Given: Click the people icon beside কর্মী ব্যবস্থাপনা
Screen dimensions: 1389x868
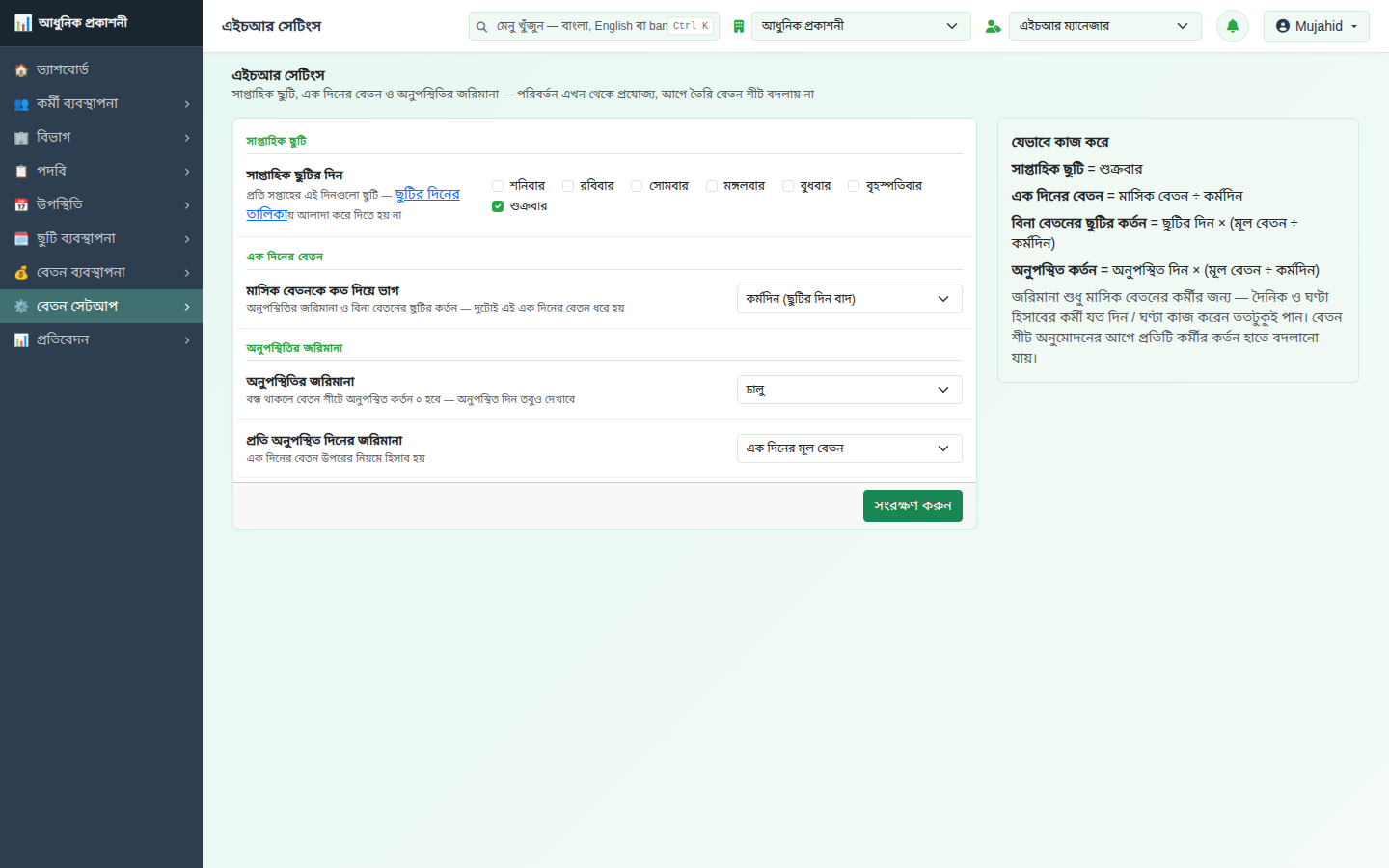Looking at the screenshot, I should pos(21,104).
